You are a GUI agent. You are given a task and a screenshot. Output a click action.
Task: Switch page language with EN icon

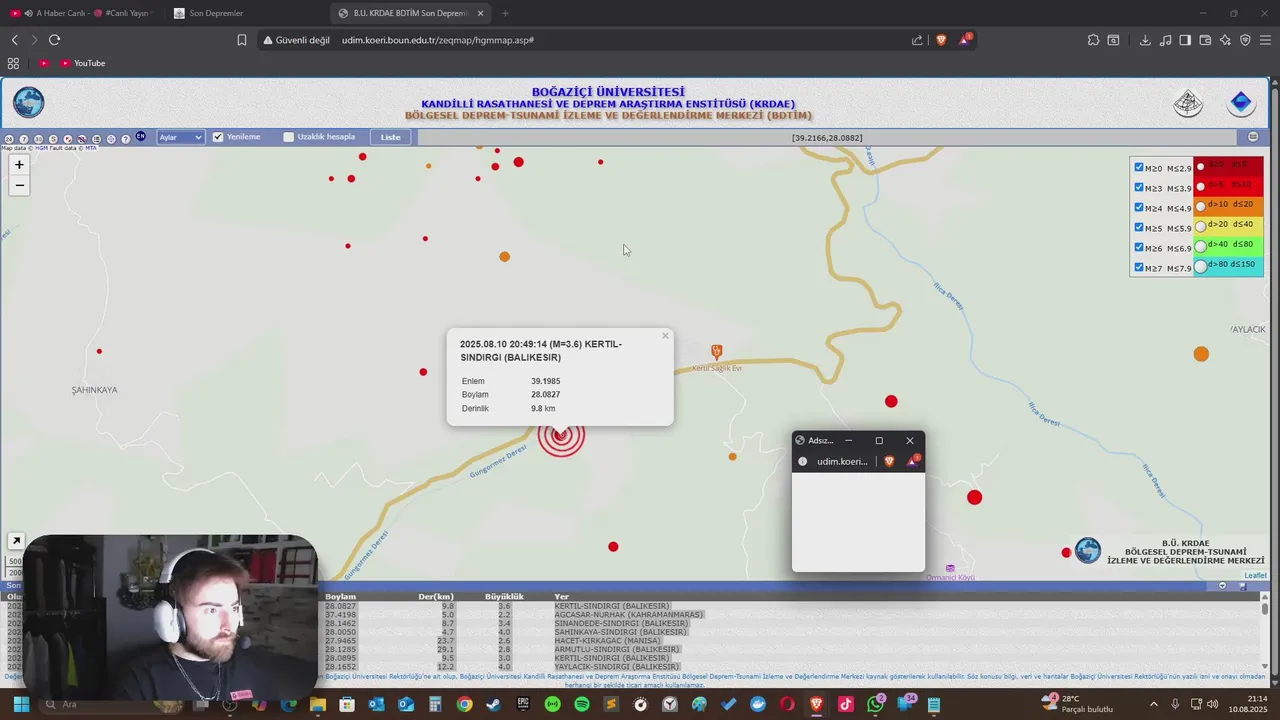coord(140,136)
